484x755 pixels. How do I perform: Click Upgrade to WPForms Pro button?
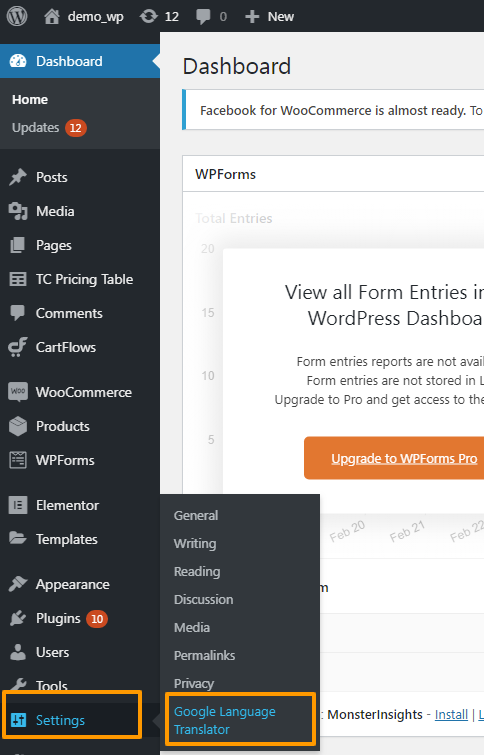click(x=394, y=458)
